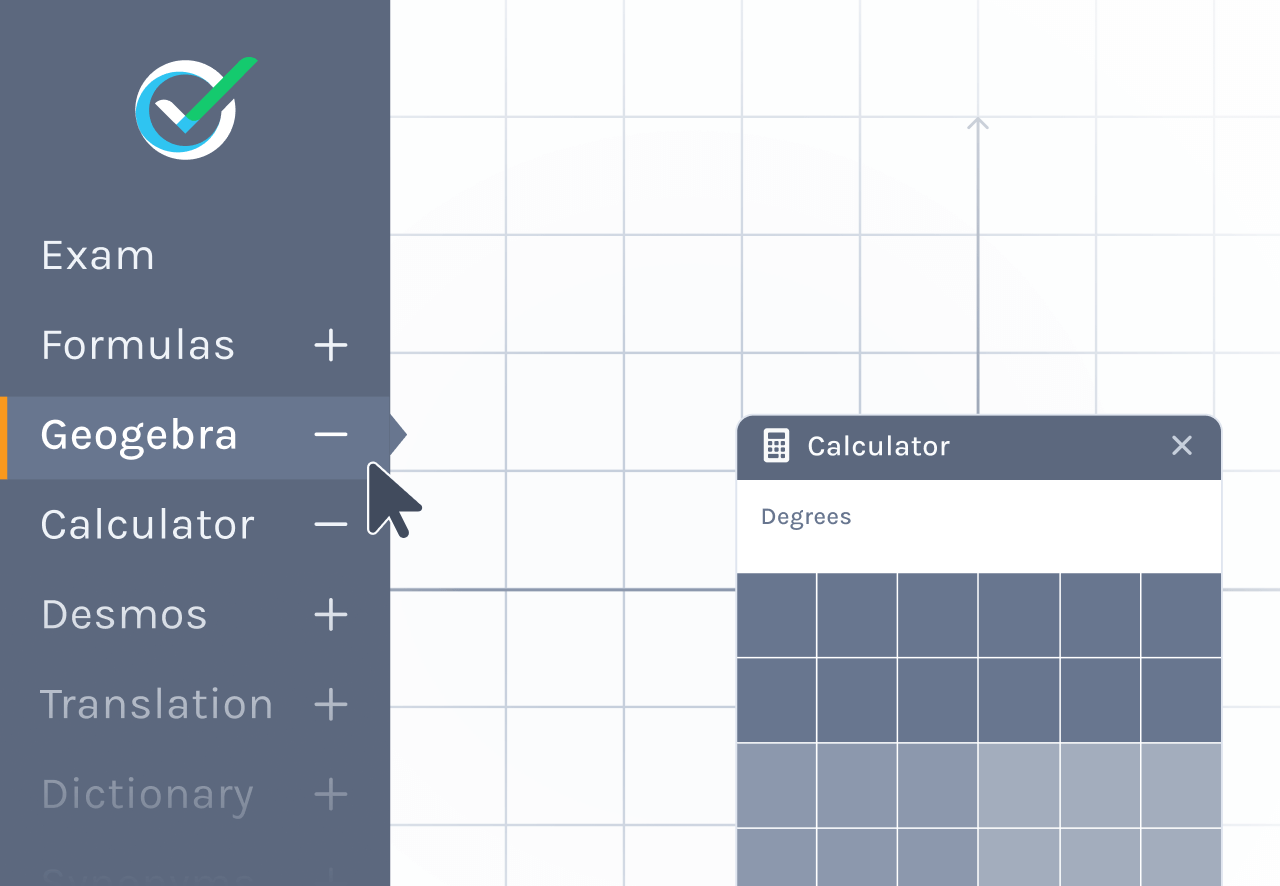
Task: Open Desmos from the sidebar
Action: 124,615
